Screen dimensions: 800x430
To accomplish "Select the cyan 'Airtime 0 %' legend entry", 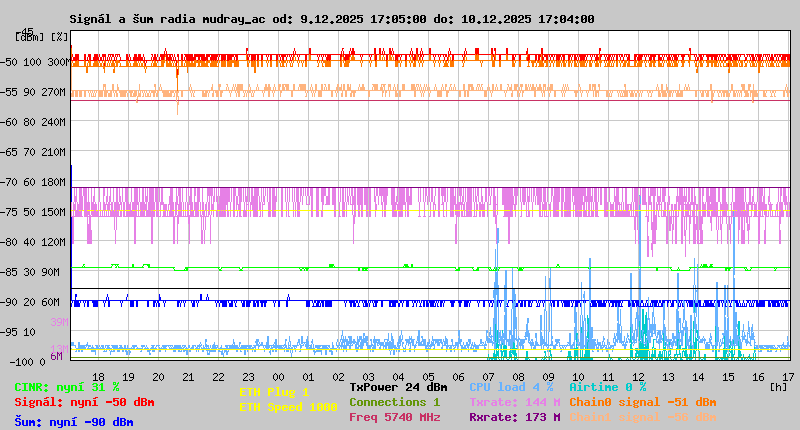I will pyautogui.click(x=607, y=387).
